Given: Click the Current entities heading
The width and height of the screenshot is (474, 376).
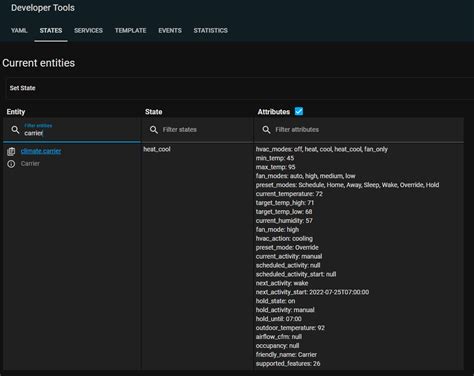Looking at the screenshot, I should tap(38, 63).
